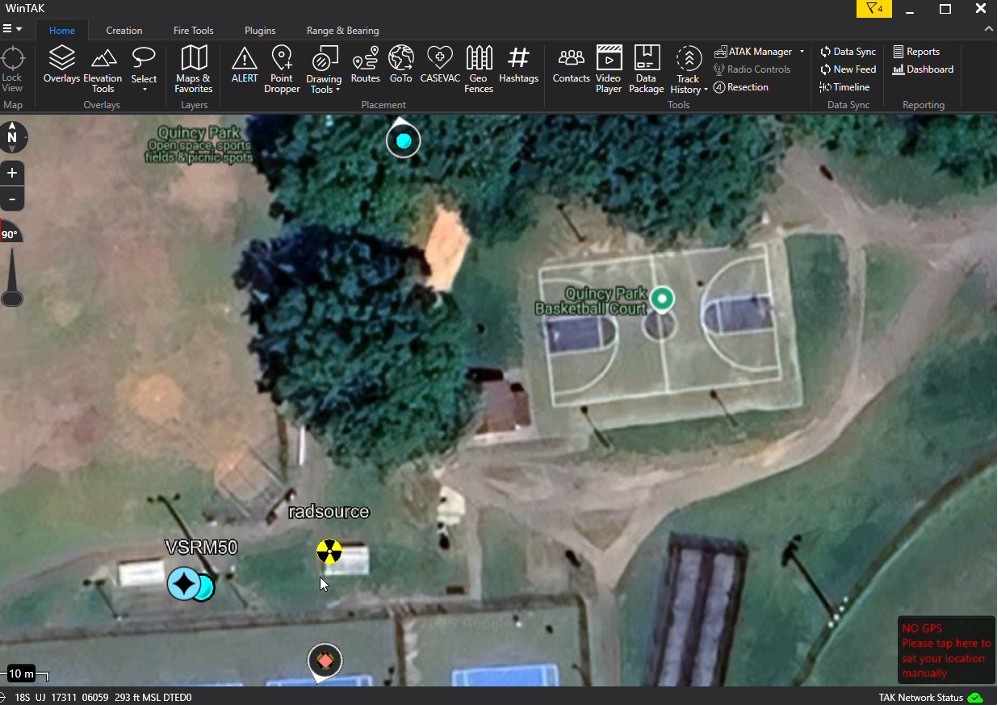Switch to the Creation tab
This screenshot has height=706, width=998.
click(x=124, y=31)
